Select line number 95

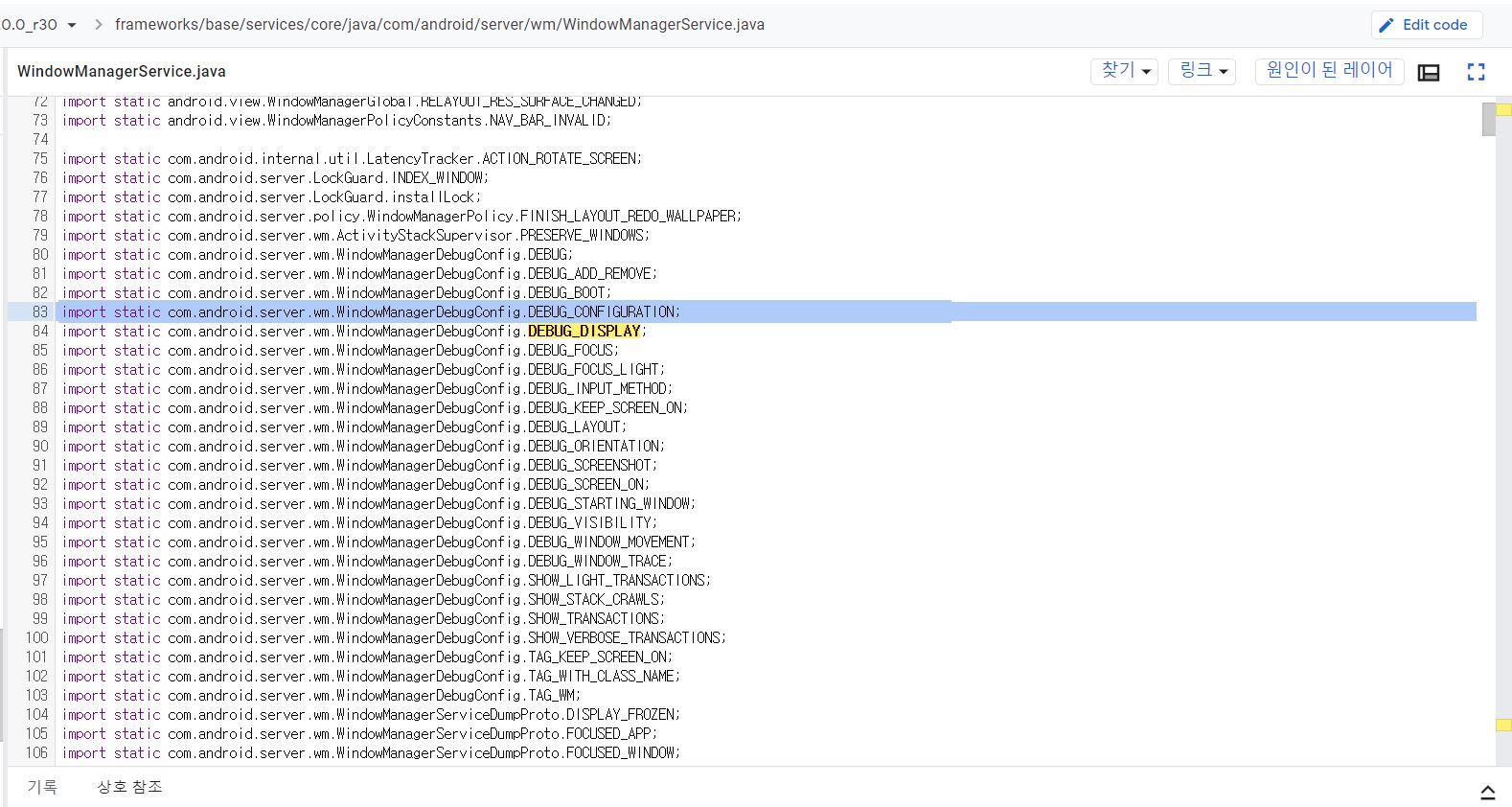40,542
